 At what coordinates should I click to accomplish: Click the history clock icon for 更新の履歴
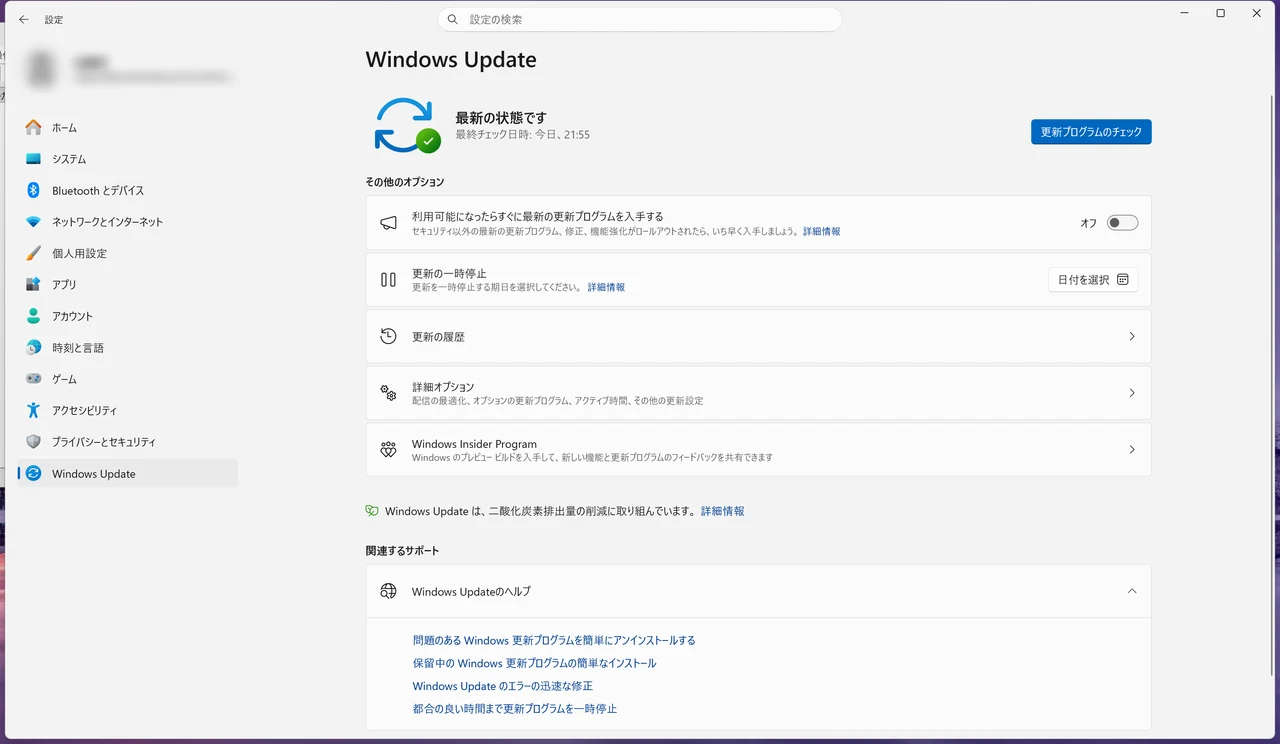(388, 336)
